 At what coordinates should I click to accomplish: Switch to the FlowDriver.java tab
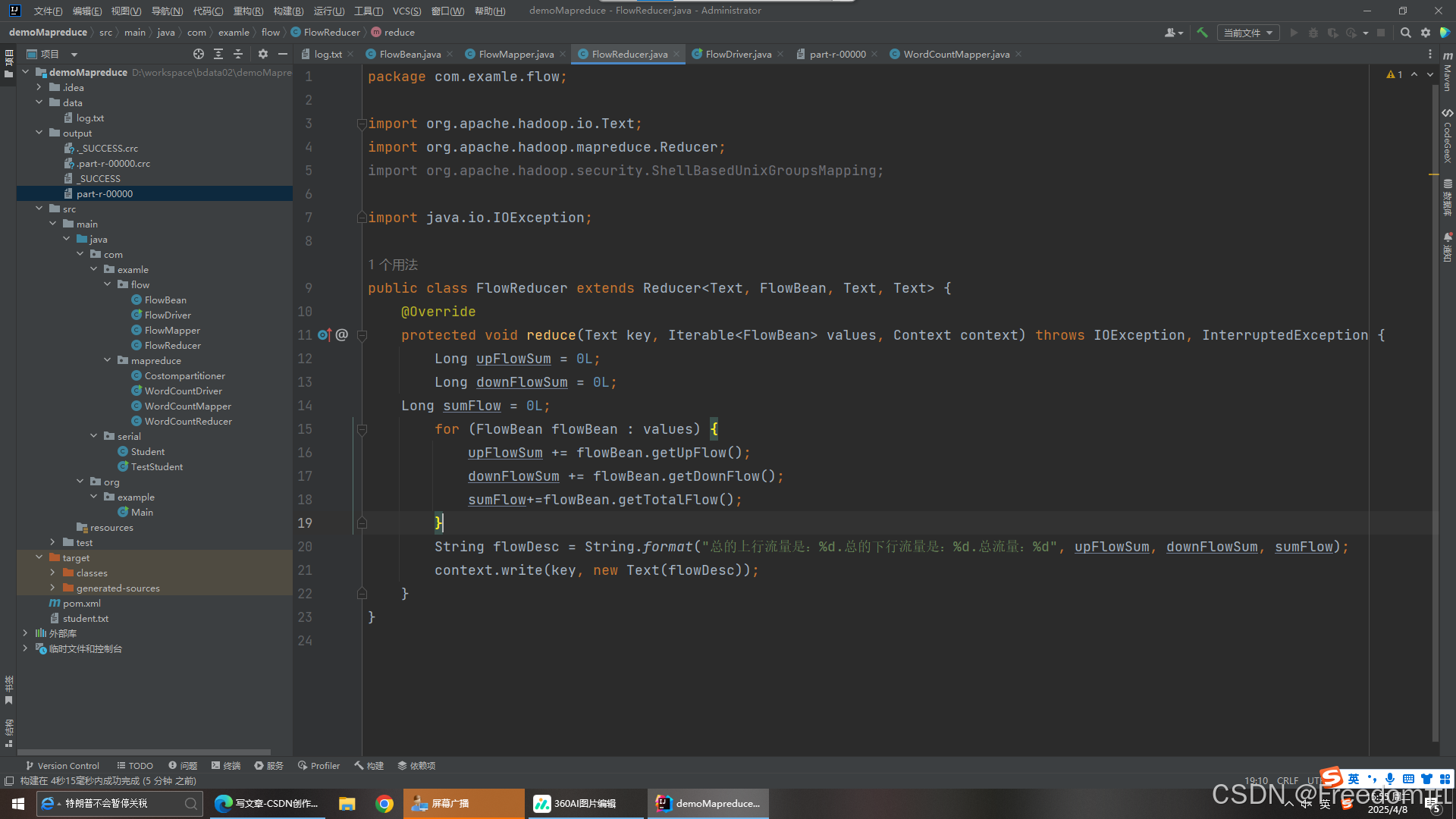[x=738, y=54]
